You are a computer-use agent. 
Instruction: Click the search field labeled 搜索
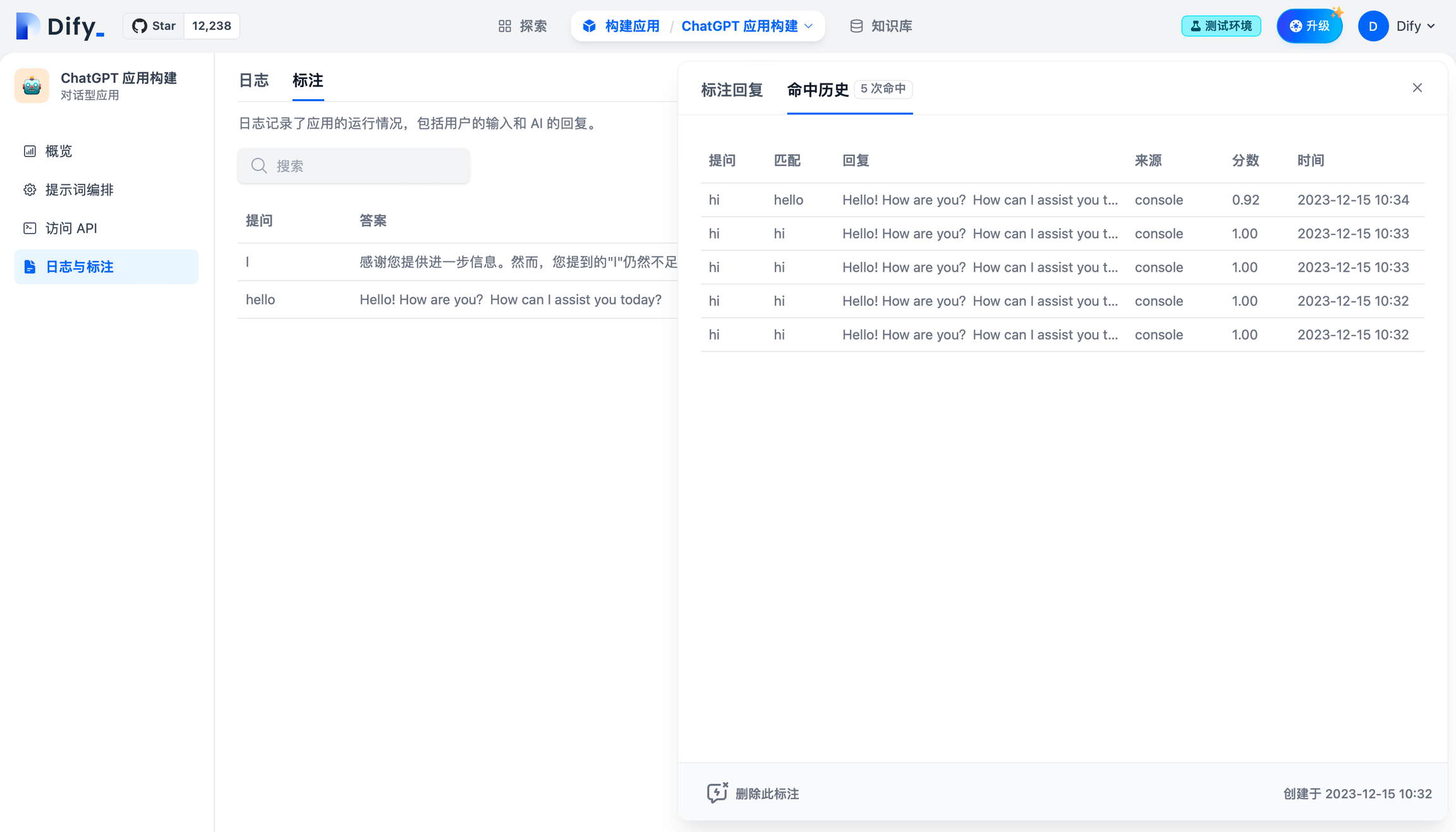(353, 166)
